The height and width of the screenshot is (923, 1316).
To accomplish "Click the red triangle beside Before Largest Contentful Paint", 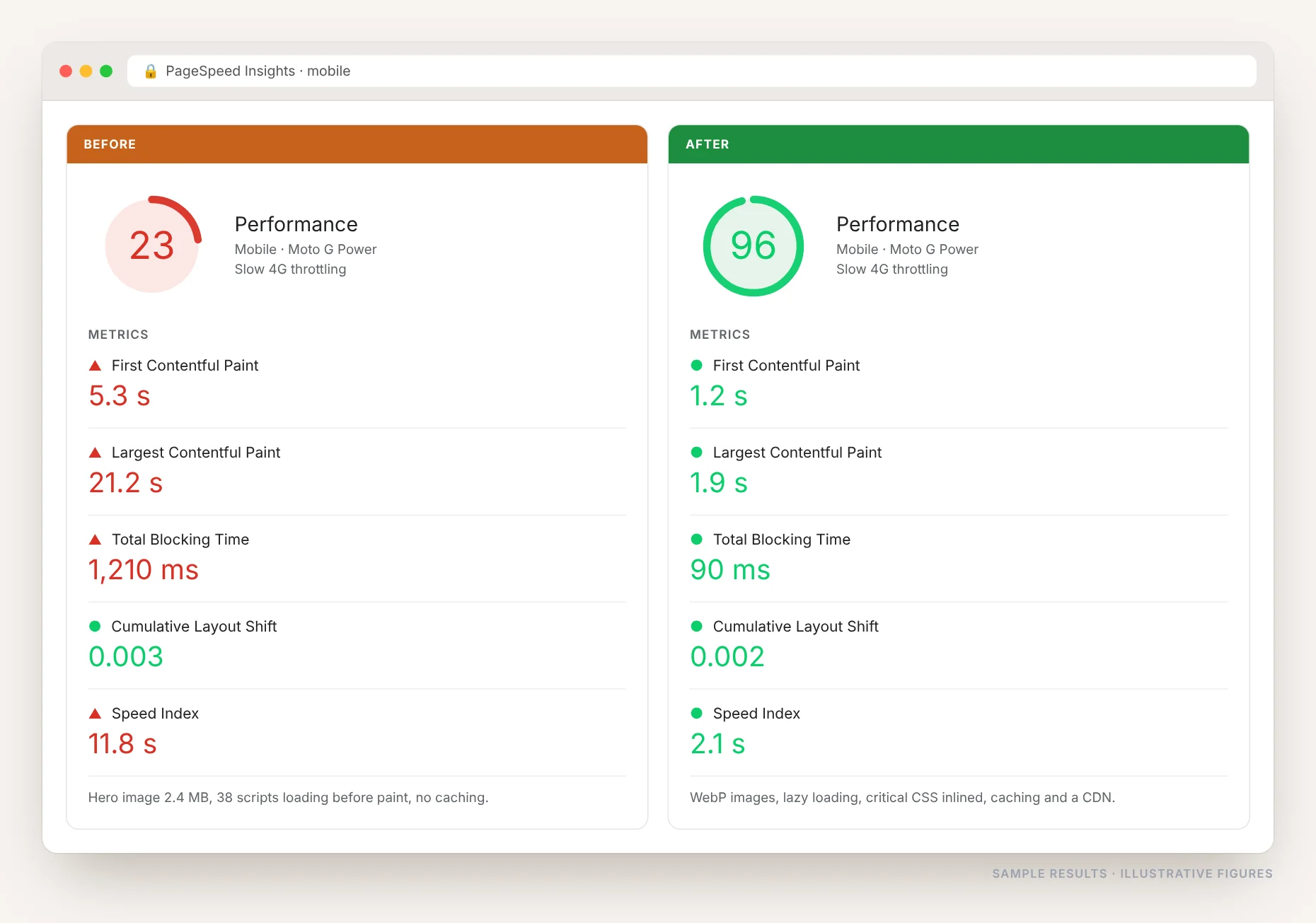I will [95, 453].
